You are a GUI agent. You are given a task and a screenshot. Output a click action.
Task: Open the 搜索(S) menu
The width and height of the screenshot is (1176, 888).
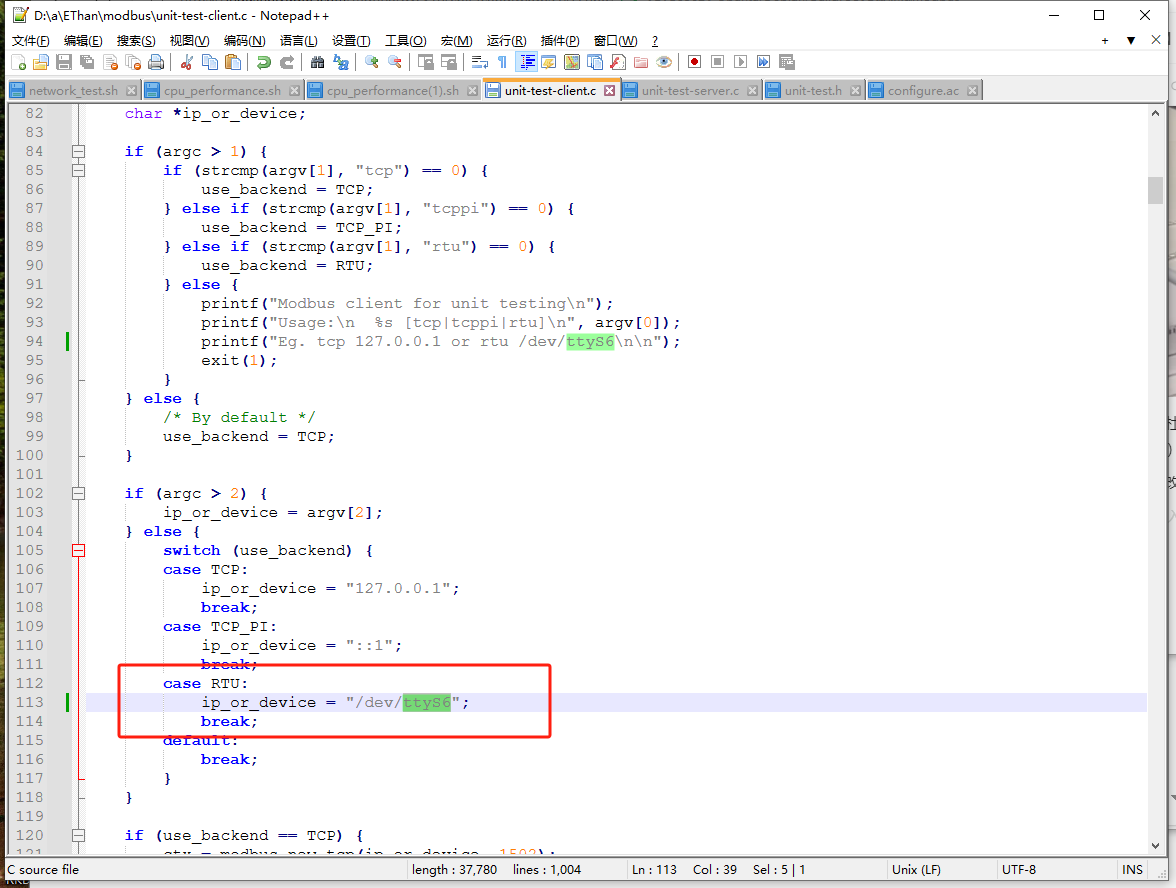[x=136, y=40]
